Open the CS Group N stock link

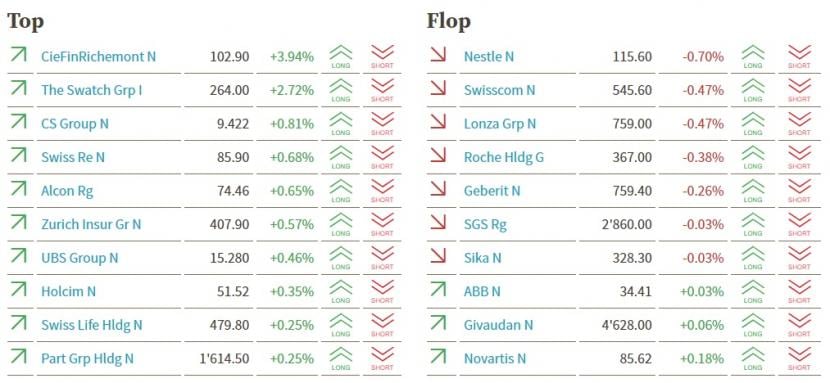75,124
